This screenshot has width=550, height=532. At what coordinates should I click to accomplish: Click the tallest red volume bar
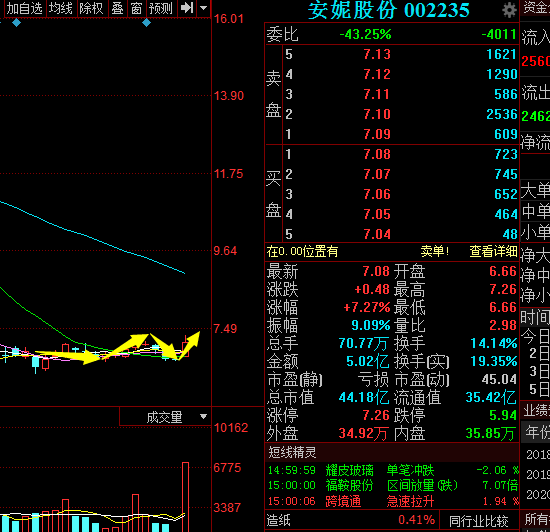click(x=185, y=497)
